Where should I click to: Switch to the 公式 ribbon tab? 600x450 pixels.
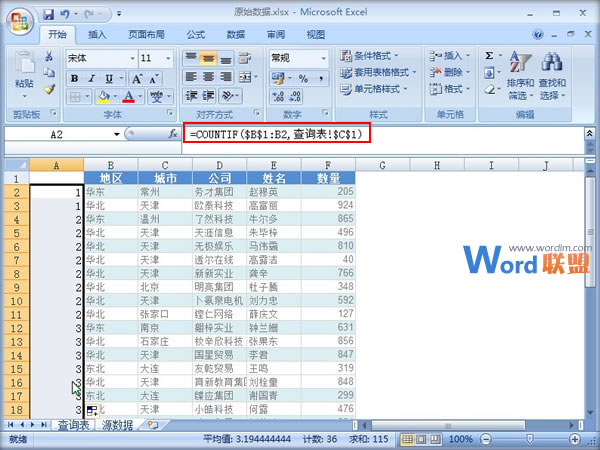pos(196,35)
